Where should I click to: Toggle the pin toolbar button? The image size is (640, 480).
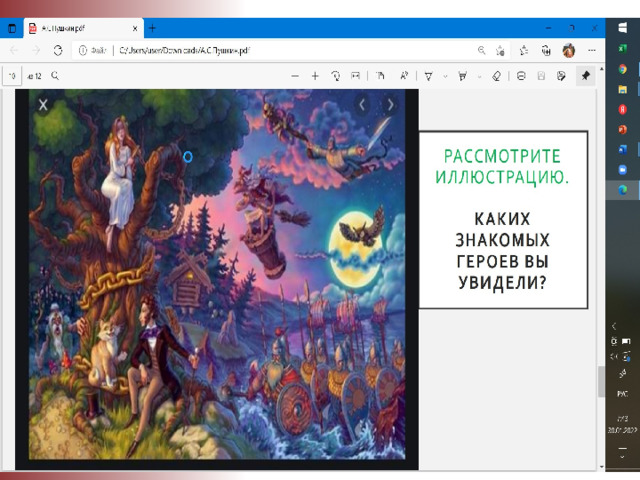pos(585,76)
